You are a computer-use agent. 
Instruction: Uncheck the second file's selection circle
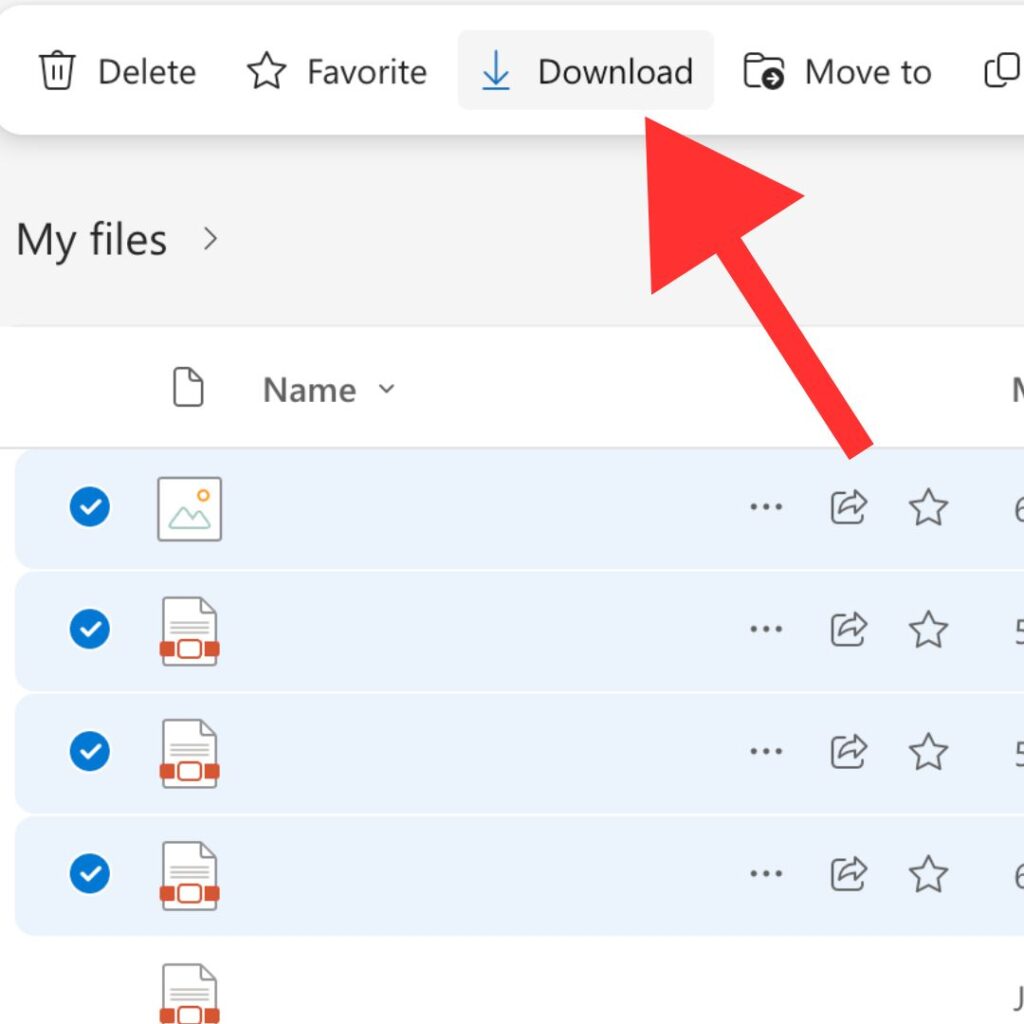[90, 630]
